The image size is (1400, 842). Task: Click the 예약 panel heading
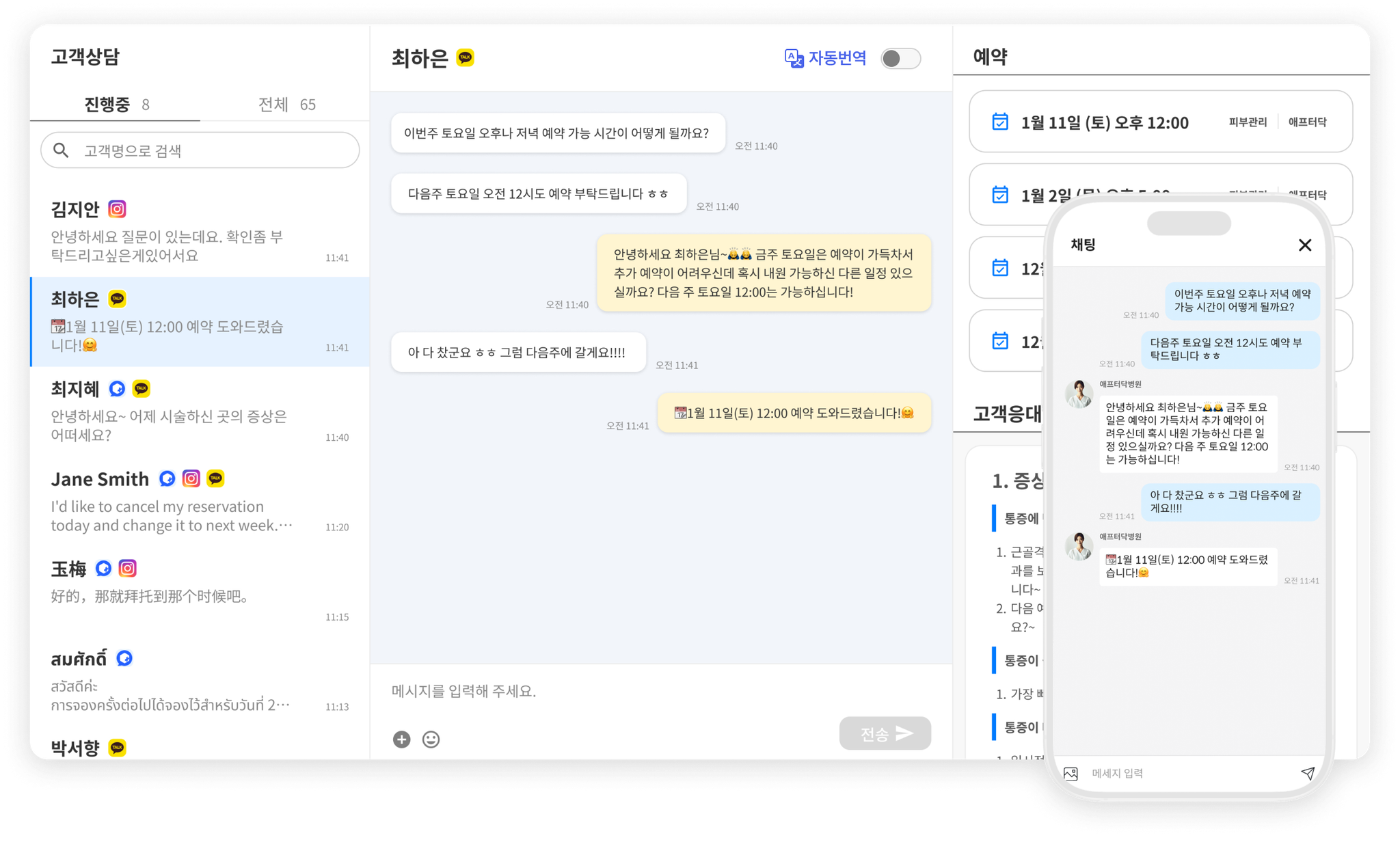pyautogui.click(x=990, y=56)
